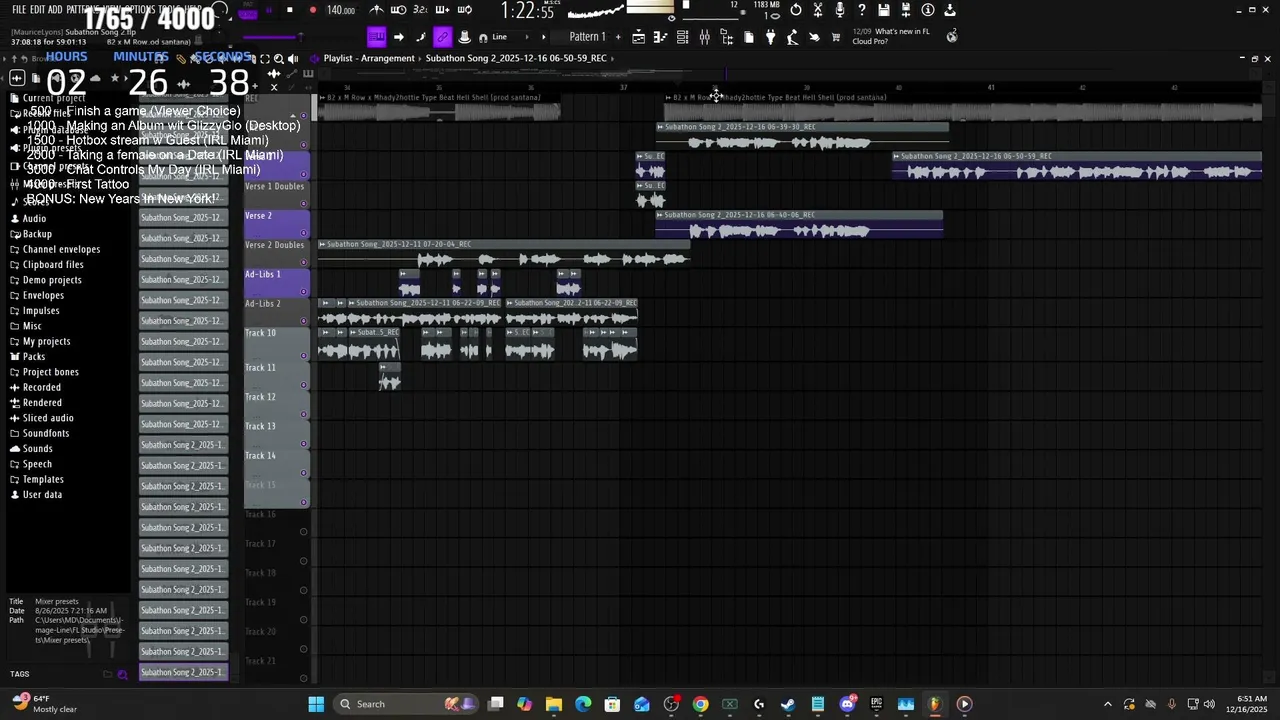
Task: Expand the Envelopes folder
Action: pos(43,295)
